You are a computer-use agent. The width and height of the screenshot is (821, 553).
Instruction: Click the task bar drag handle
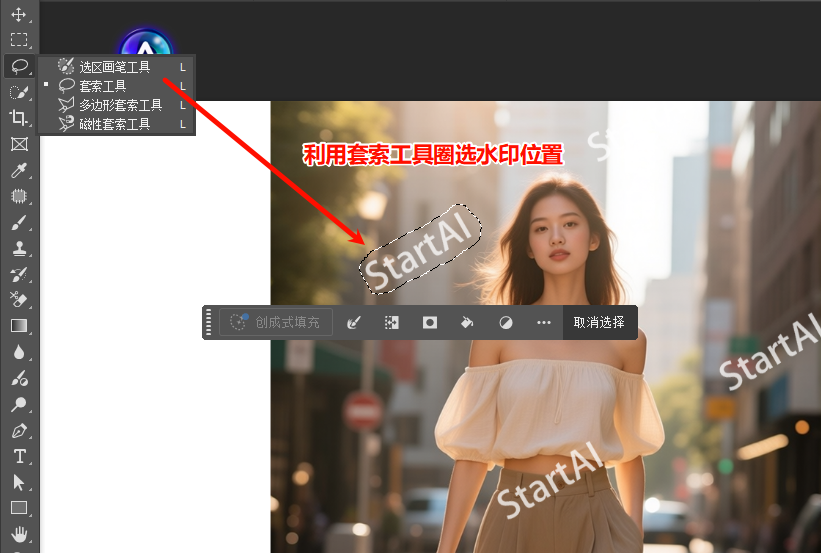coord(209,322)
